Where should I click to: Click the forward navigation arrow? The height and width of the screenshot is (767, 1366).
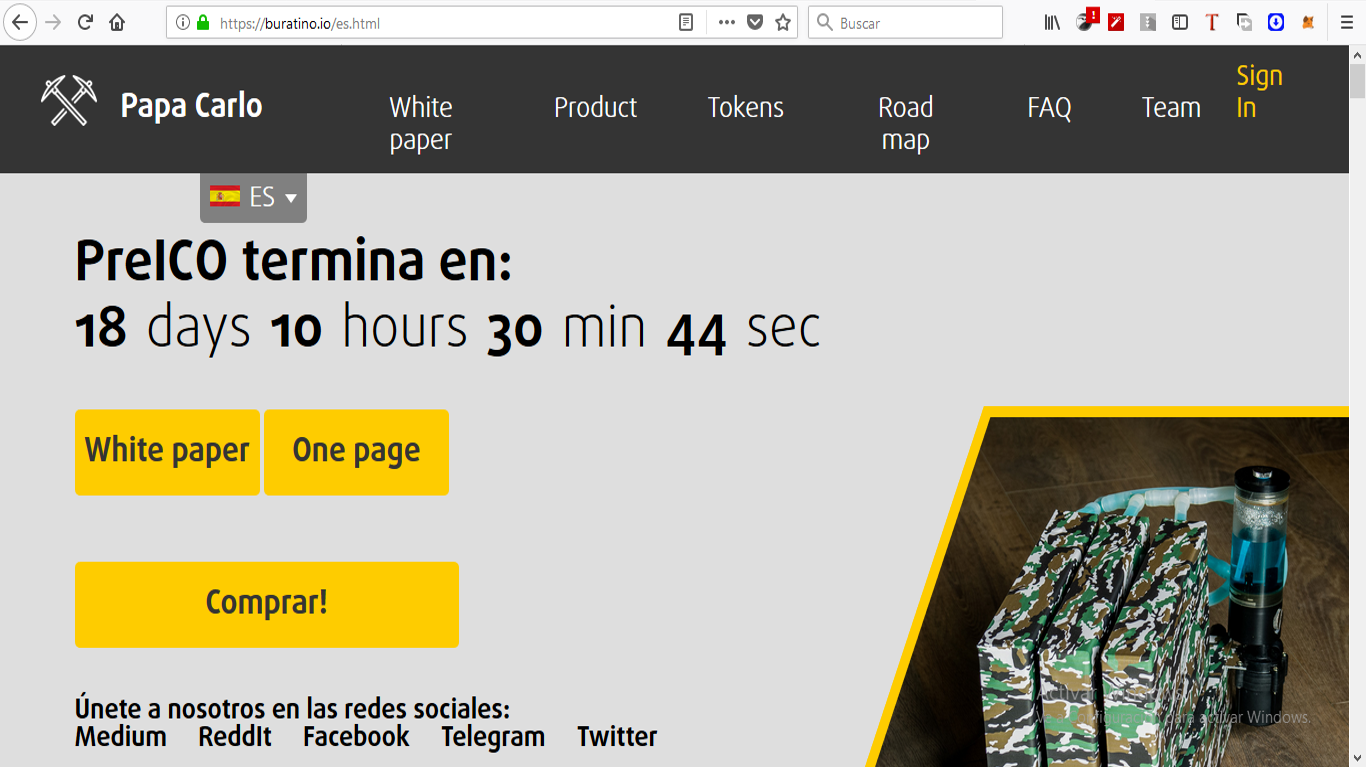point(54,22)
